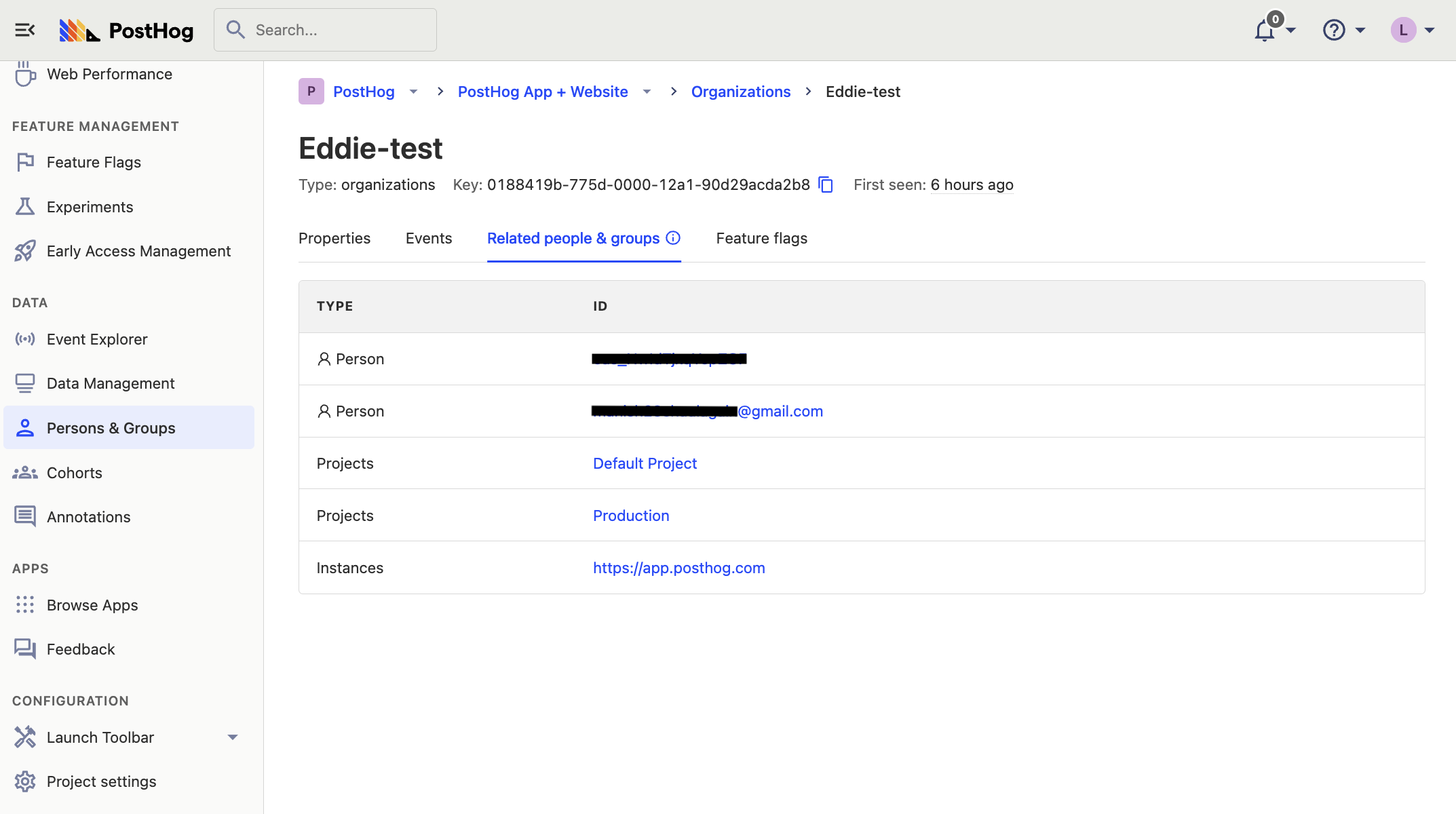The width and height of the screenshot is (1456, 814).
Task: Open Feature Flags from the sidebar
Action: point(94,162)
